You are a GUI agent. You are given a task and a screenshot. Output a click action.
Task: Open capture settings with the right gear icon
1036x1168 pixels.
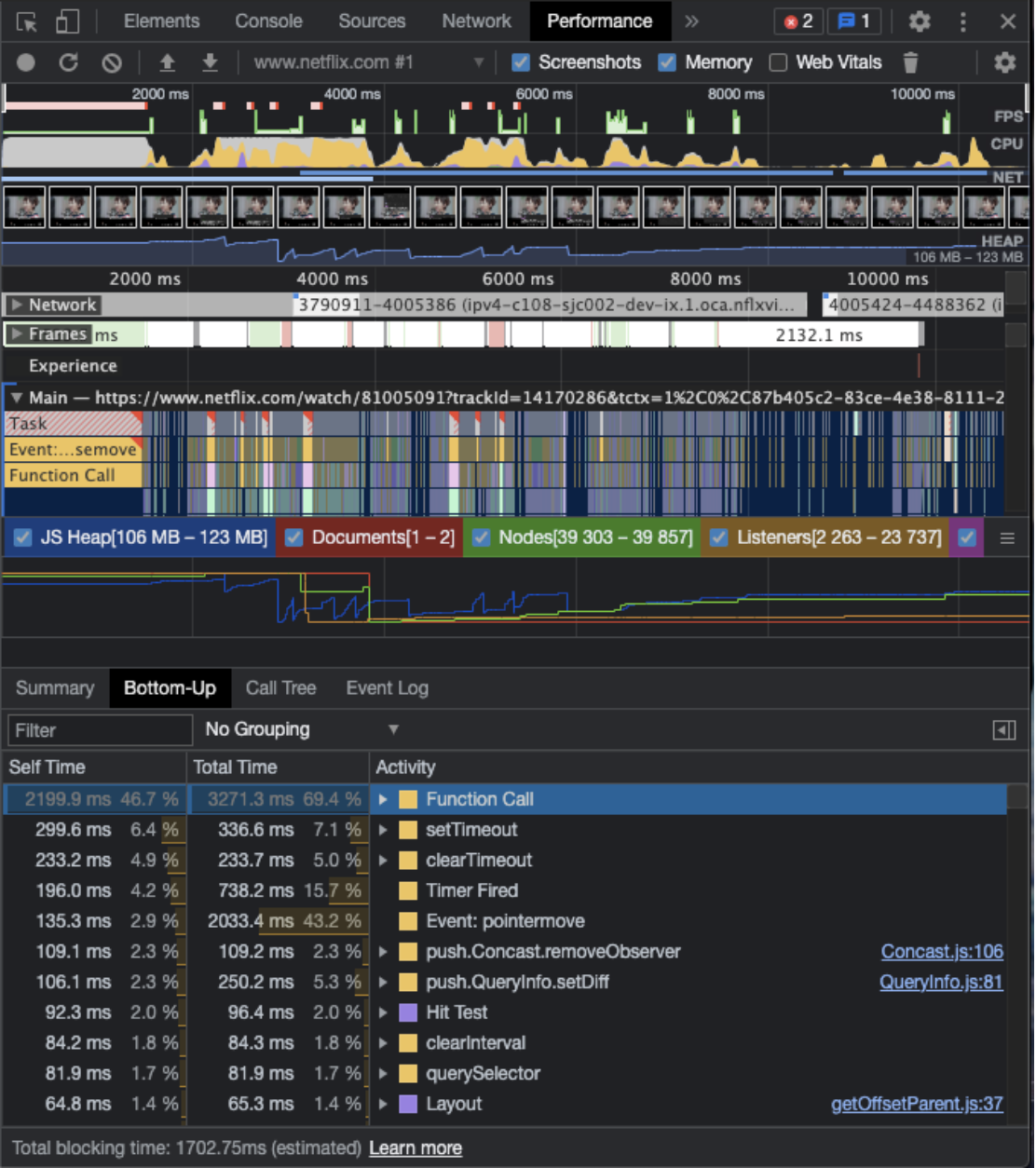(1003, 62)
